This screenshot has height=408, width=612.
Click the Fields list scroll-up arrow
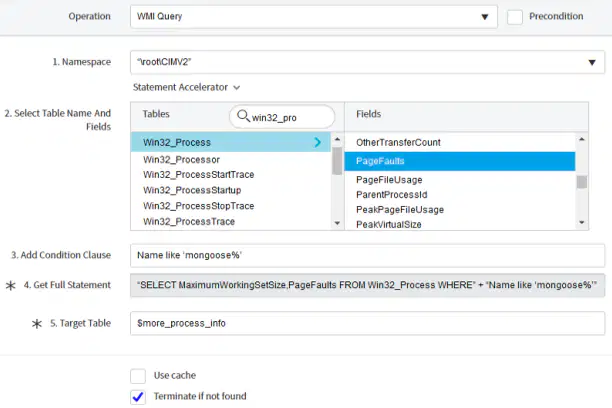(582, 139)
